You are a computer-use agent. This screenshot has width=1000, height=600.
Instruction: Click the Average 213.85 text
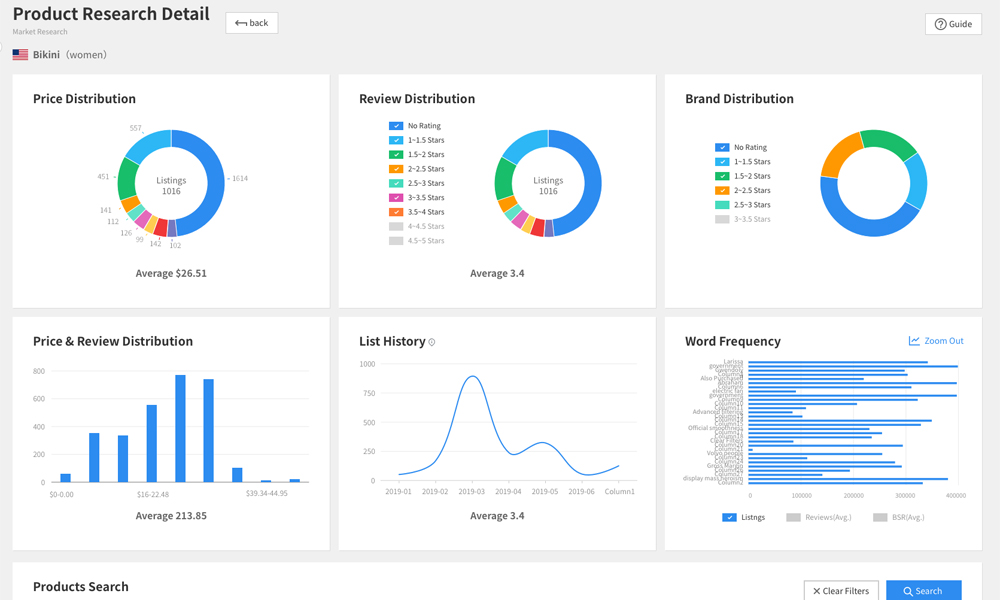[x=171, y=516]
